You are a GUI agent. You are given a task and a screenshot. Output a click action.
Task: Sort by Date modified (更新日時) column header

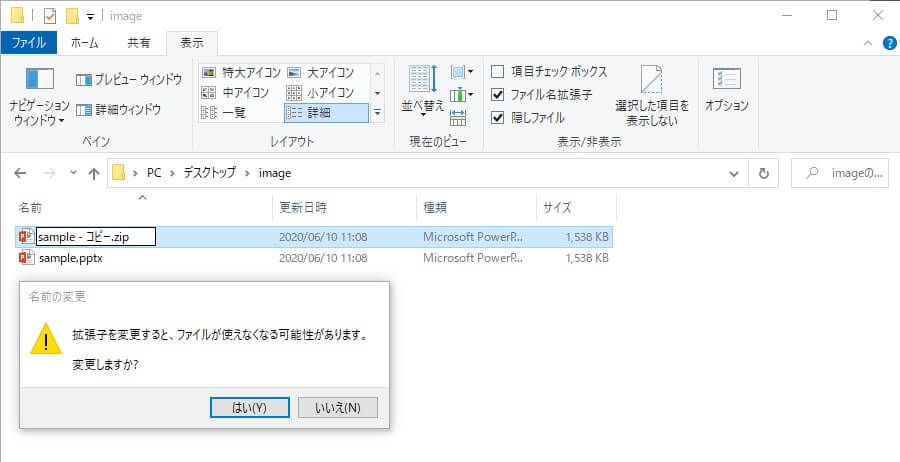pos(344,208)
